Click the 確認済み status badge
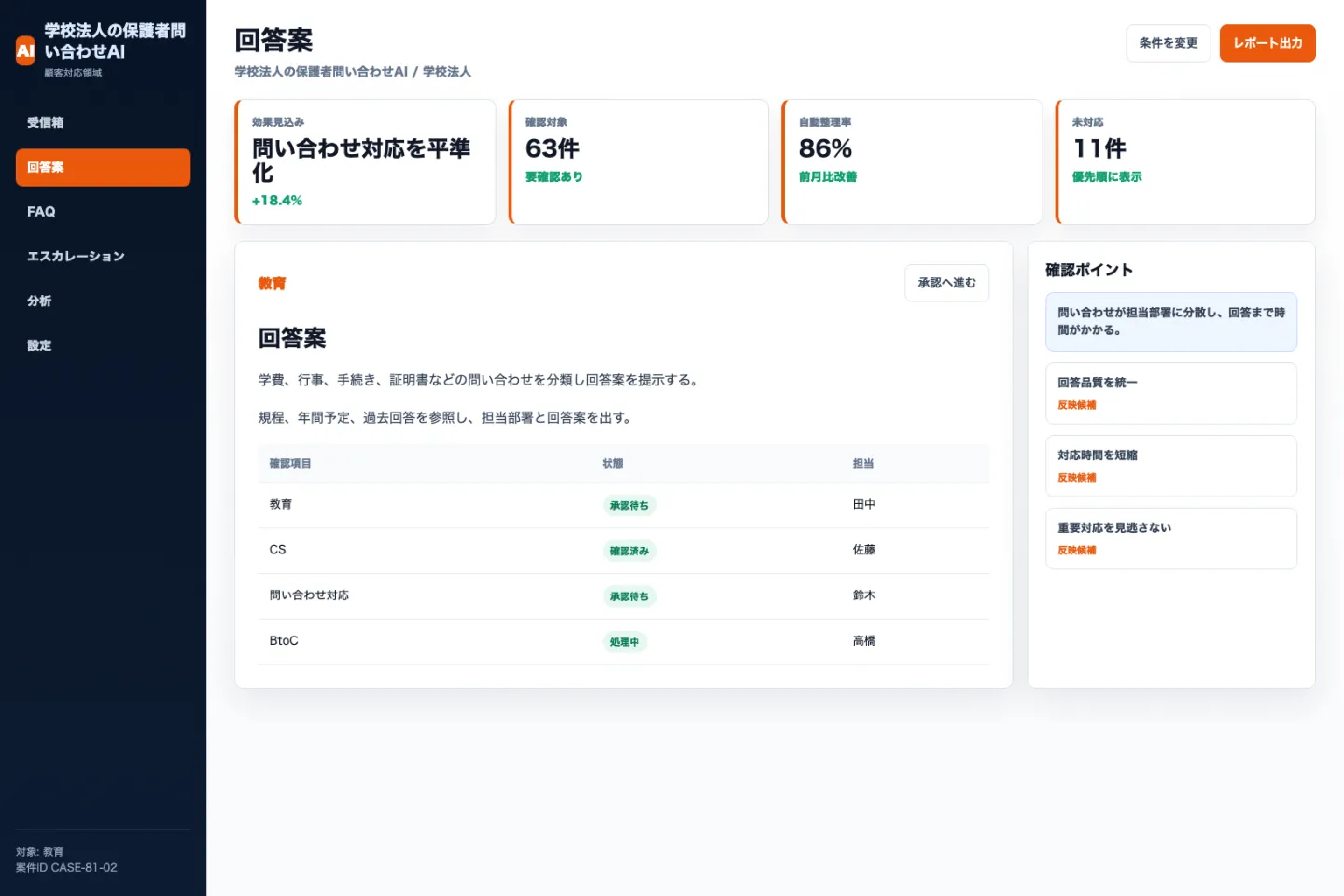Image resolution: width=1344 pixels, height=896 pixels. click(629, 552)
